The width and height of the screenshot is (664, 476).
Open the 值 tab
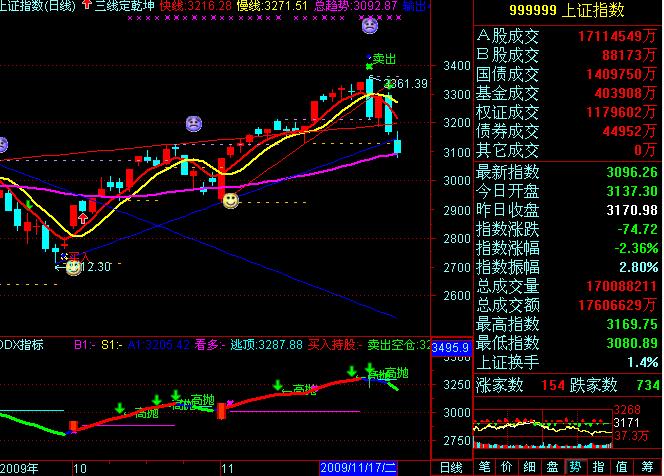pyautogui.click(x=621, y=467)
